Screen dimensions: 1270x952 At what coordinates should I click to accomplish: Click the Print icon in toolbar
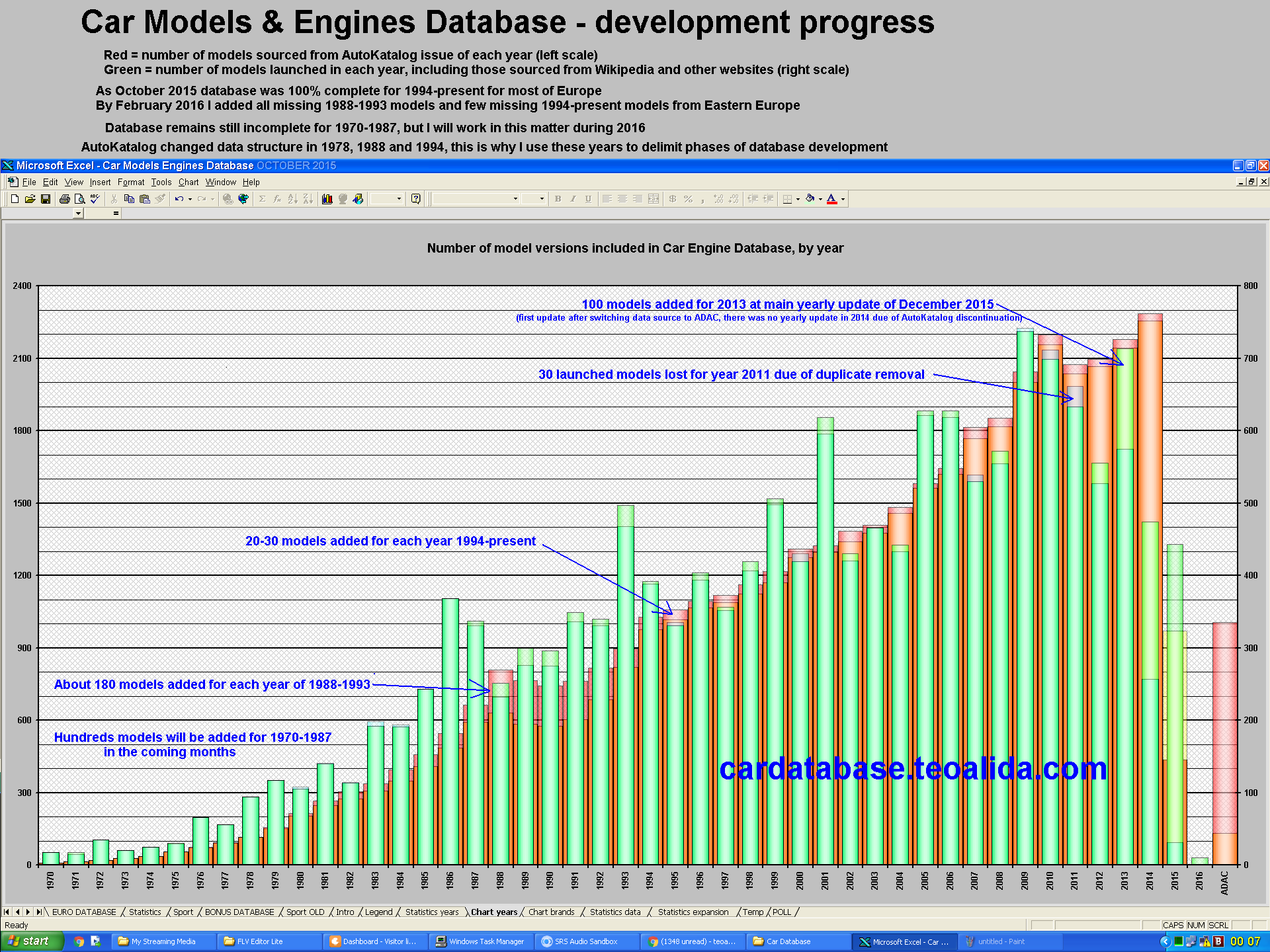point(64,199)
